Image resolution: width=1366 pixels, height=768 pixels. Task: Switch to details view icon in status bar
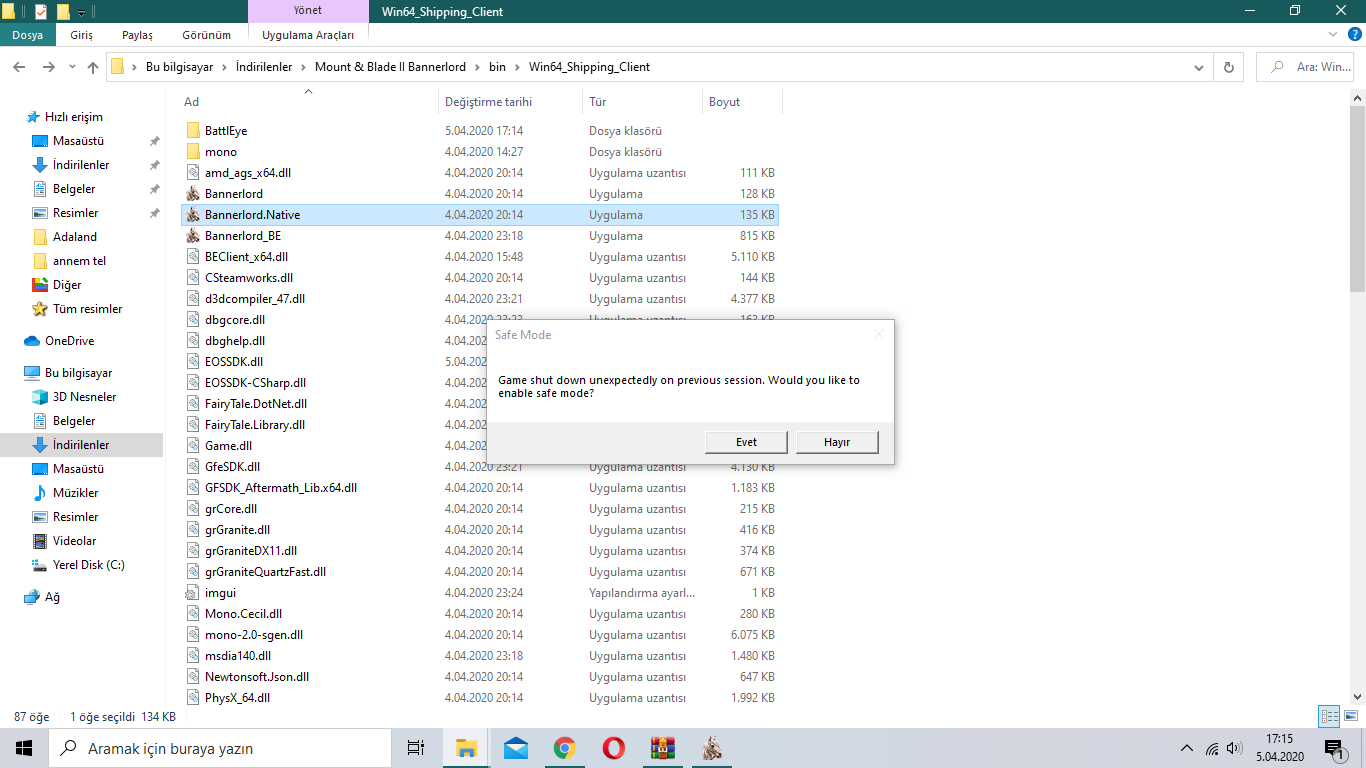point(1329,716)
